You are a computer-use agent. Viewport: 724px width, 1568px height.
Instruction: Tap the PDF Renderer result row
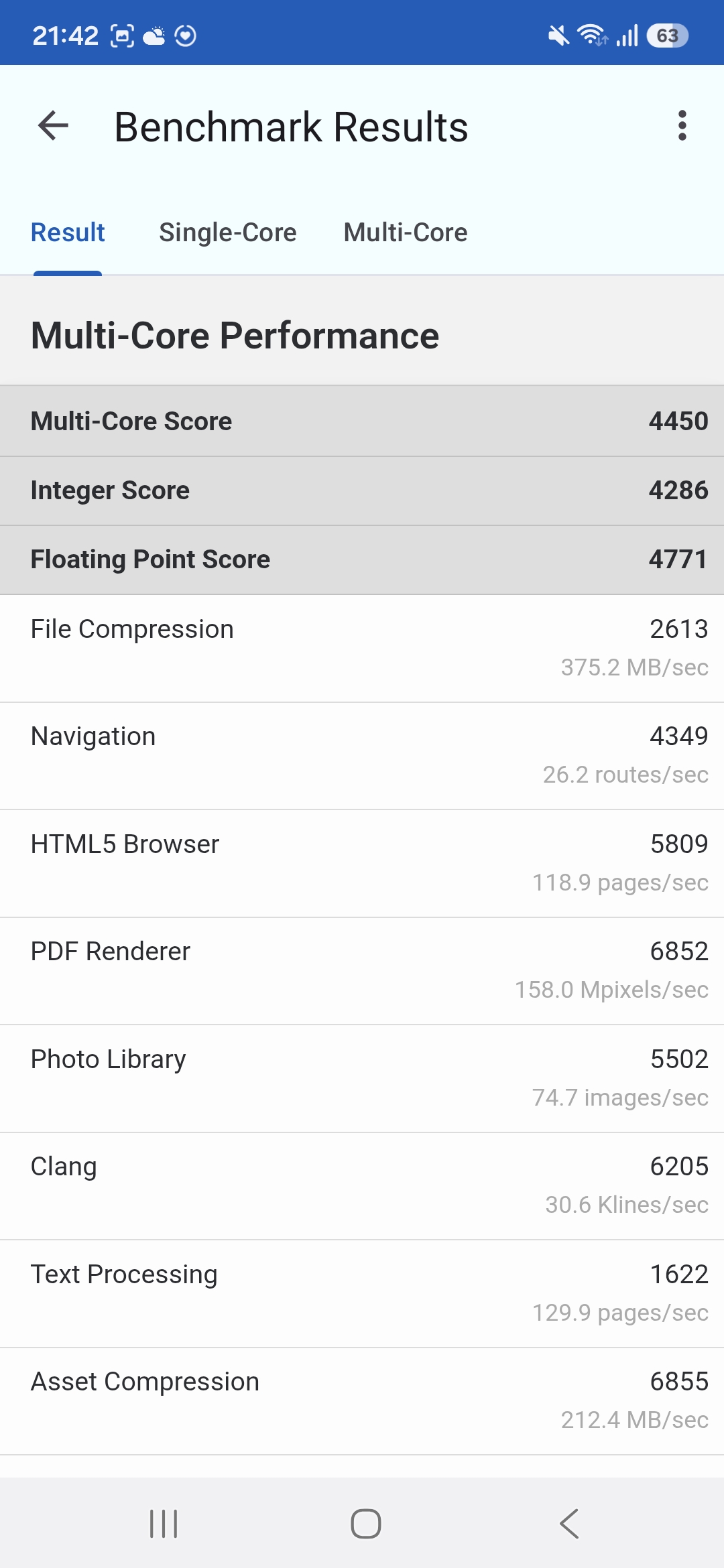coord(362,970)
